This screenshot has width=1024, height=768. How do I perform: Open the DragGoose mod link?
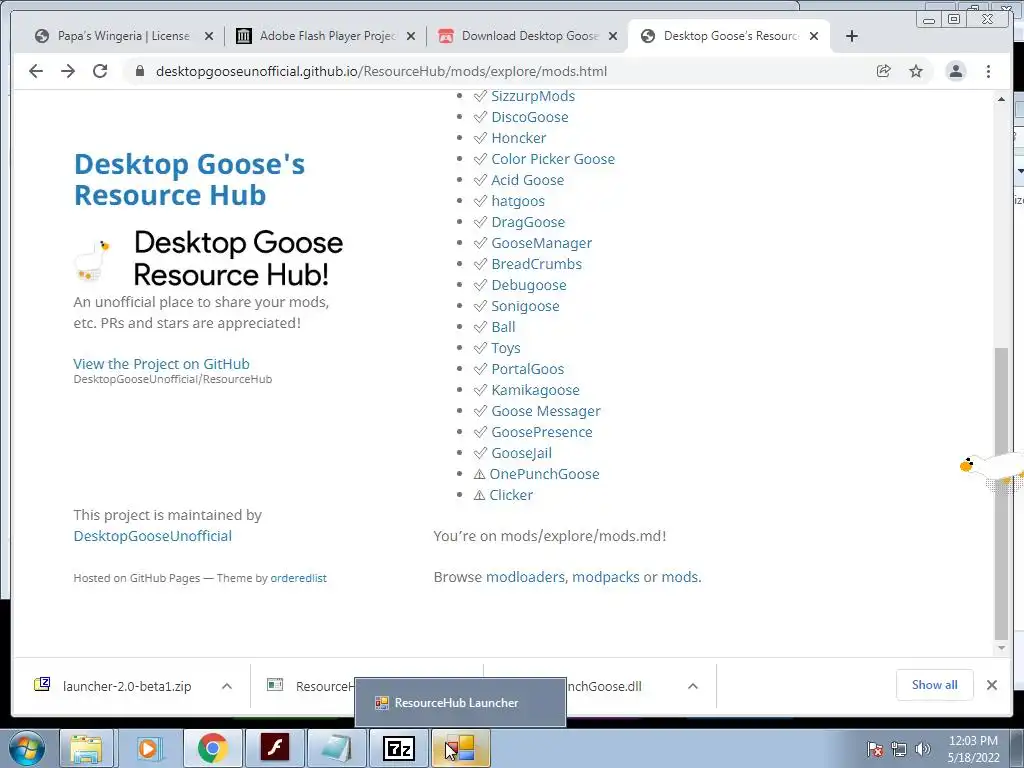pyautogui.click(x=528, y=222)
